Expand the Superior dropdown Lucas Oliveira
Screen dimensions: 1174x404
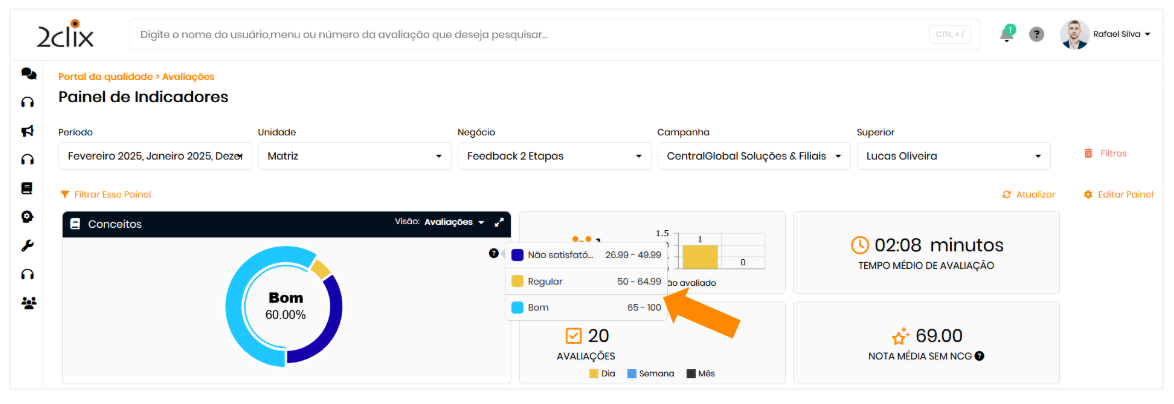point(953,156)
